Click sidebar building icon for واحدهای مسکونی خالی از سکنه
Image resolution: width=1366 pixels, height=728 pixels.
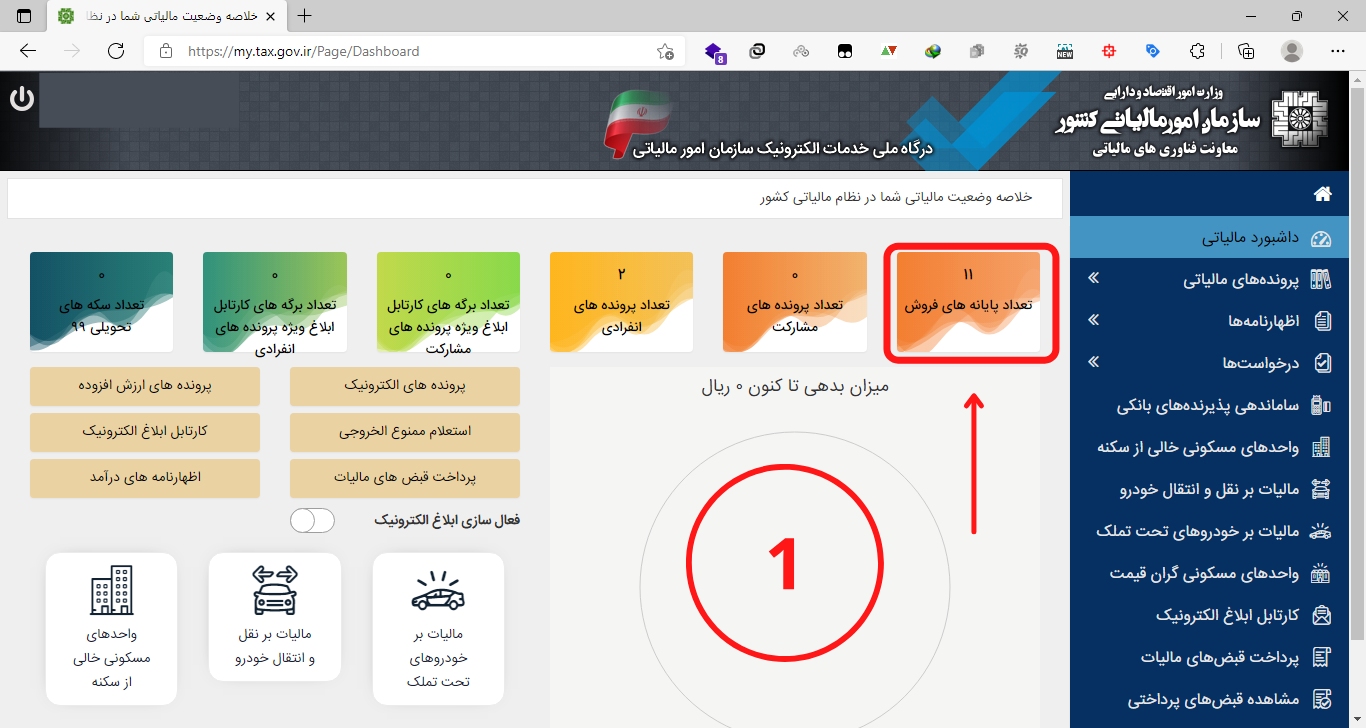click(x=1322, y=447)
